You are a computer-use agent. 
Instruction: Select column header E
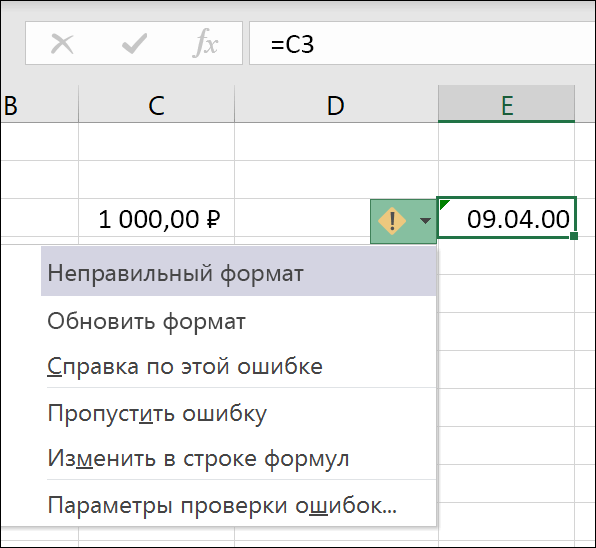(x=506, y=105)
